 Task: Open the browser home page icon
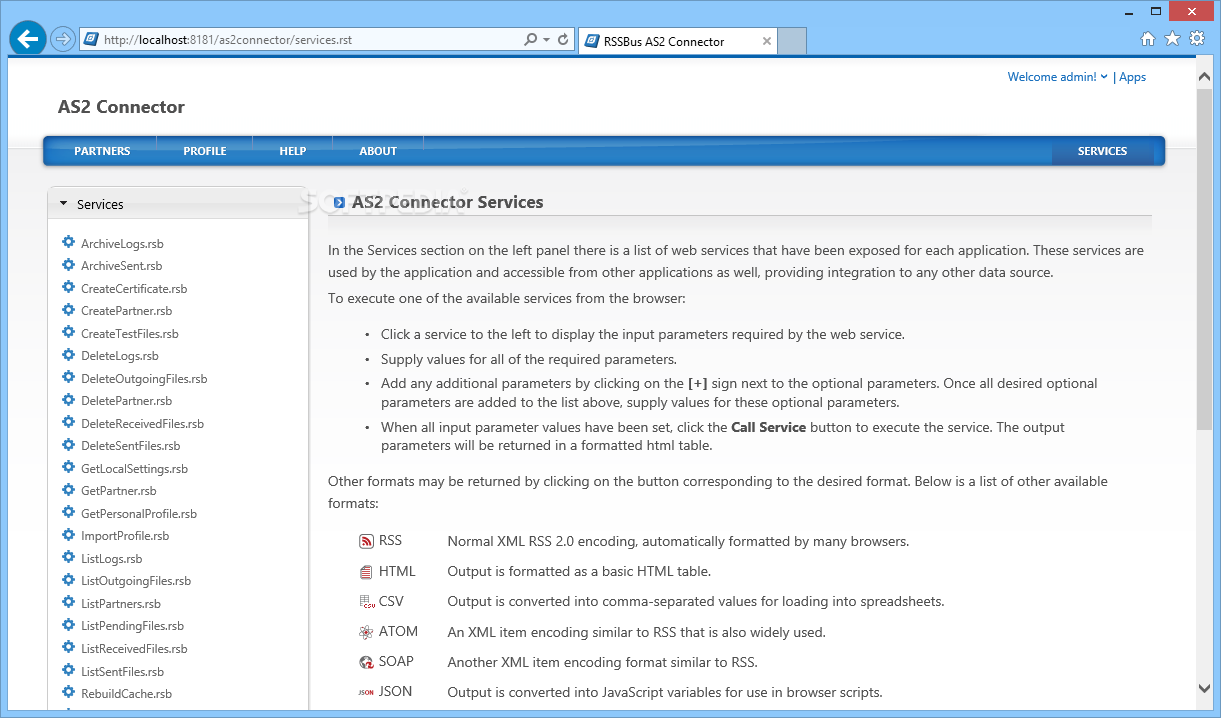(x=1148, y=39)
